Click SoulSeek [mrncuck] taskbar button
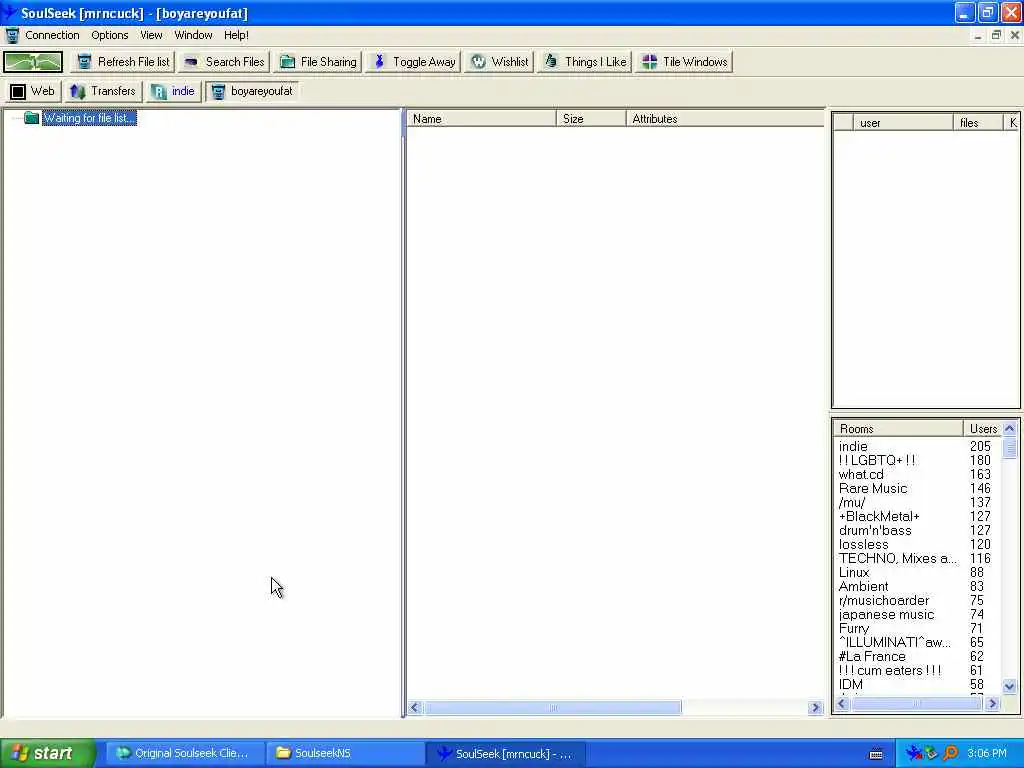The height and width of the screenshot is (768, 1024). 505,754
